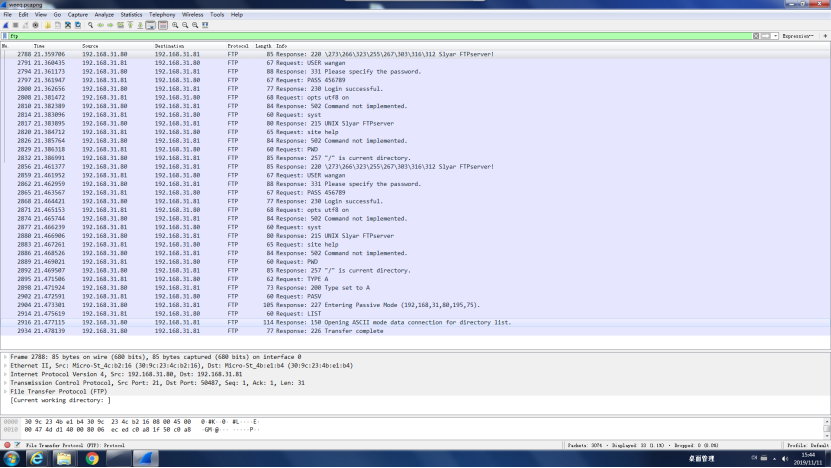The width and height of the screenshot is (831, 468).
Task: Go back in packet history
Action: (100, 25)
